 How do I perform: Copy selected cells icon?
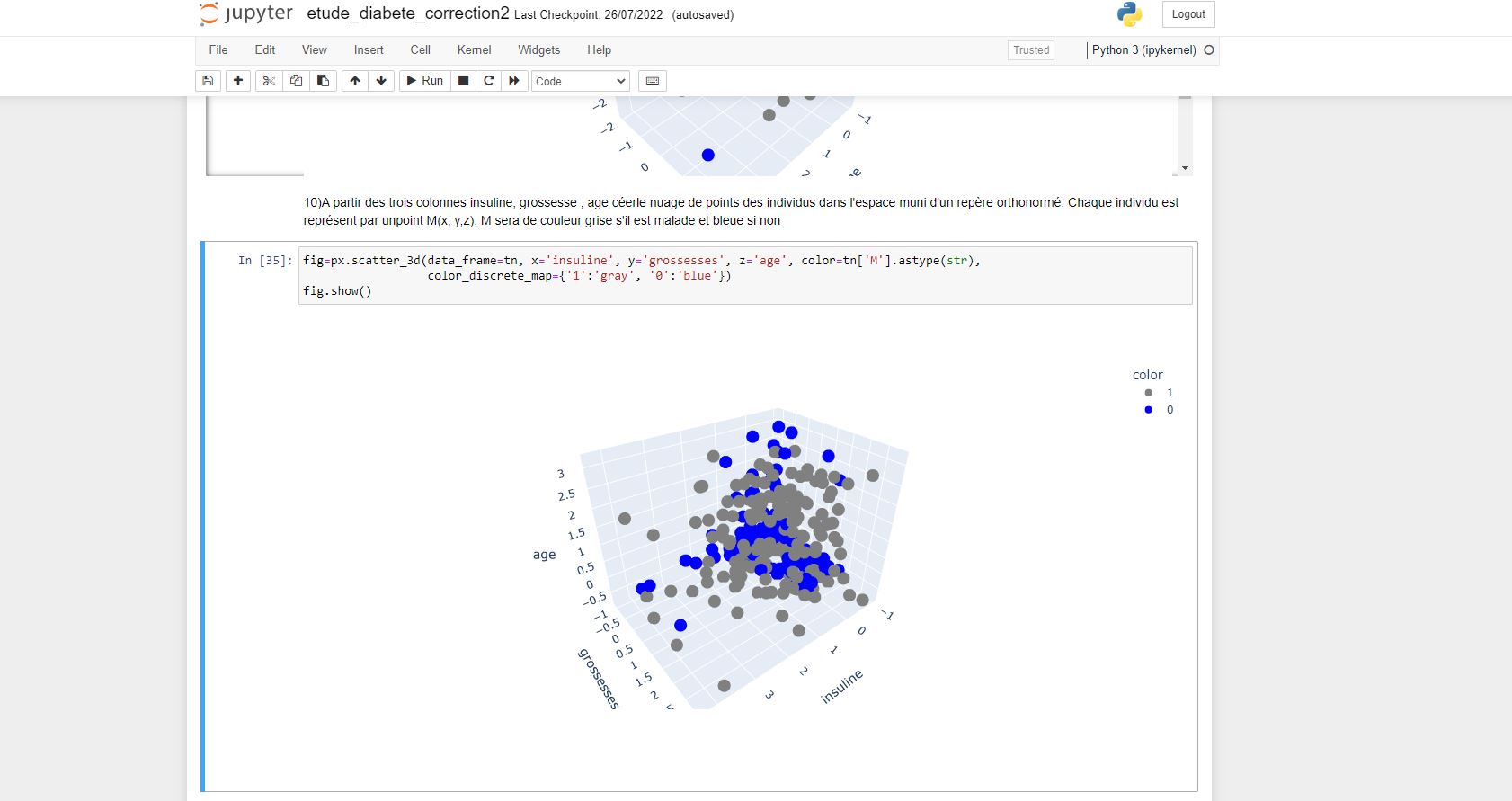coord(296,81)
